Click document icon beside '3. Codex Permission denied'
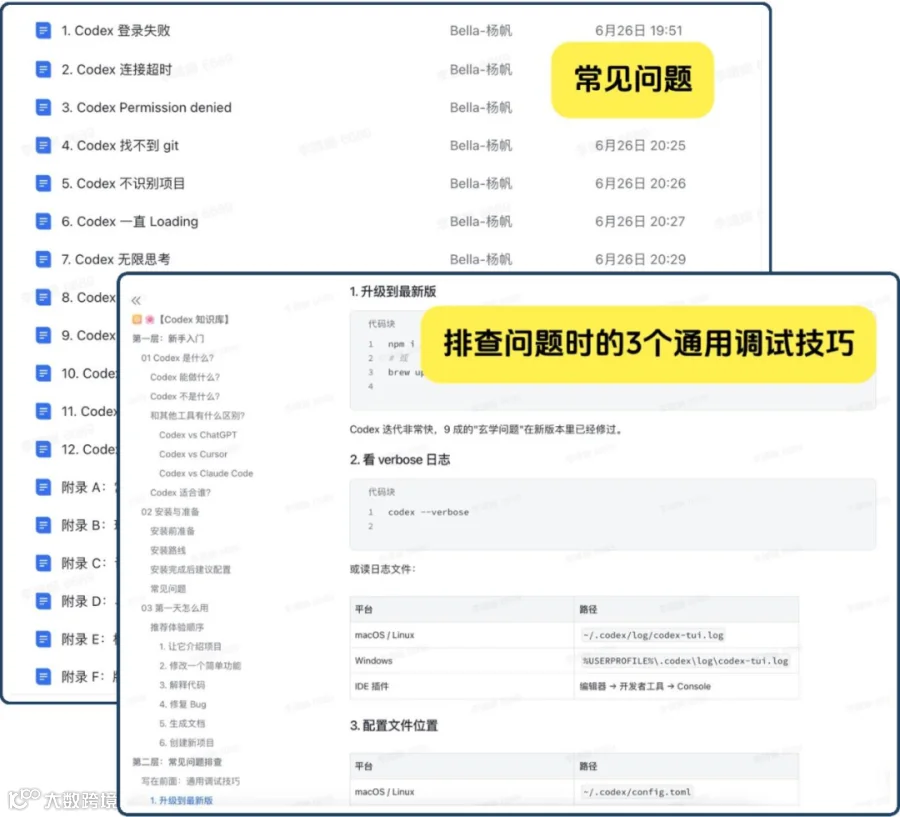This screenshot has width=900, height=817. point(43,107)
